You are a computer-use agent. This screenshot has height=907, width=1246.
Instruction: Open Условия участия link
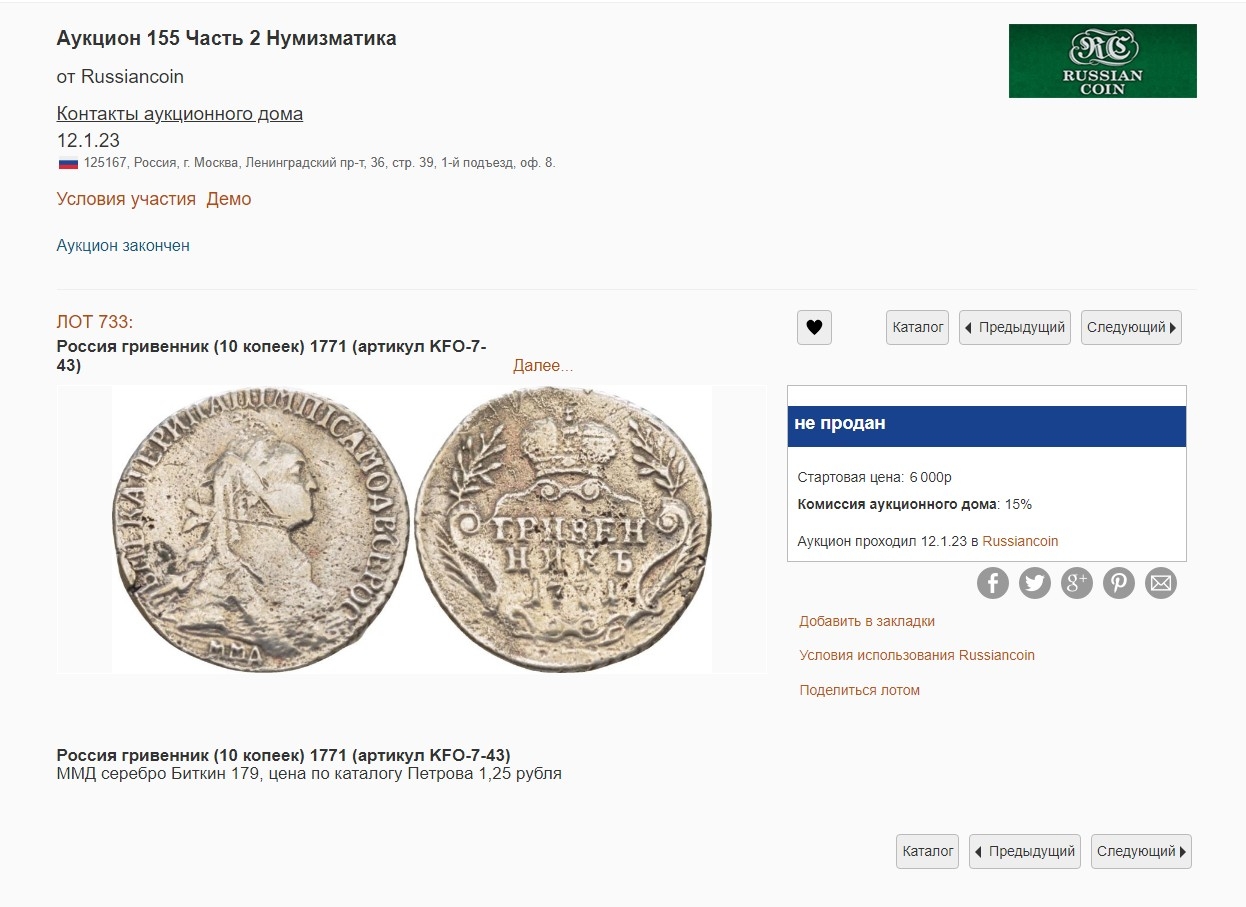(126, 199)
